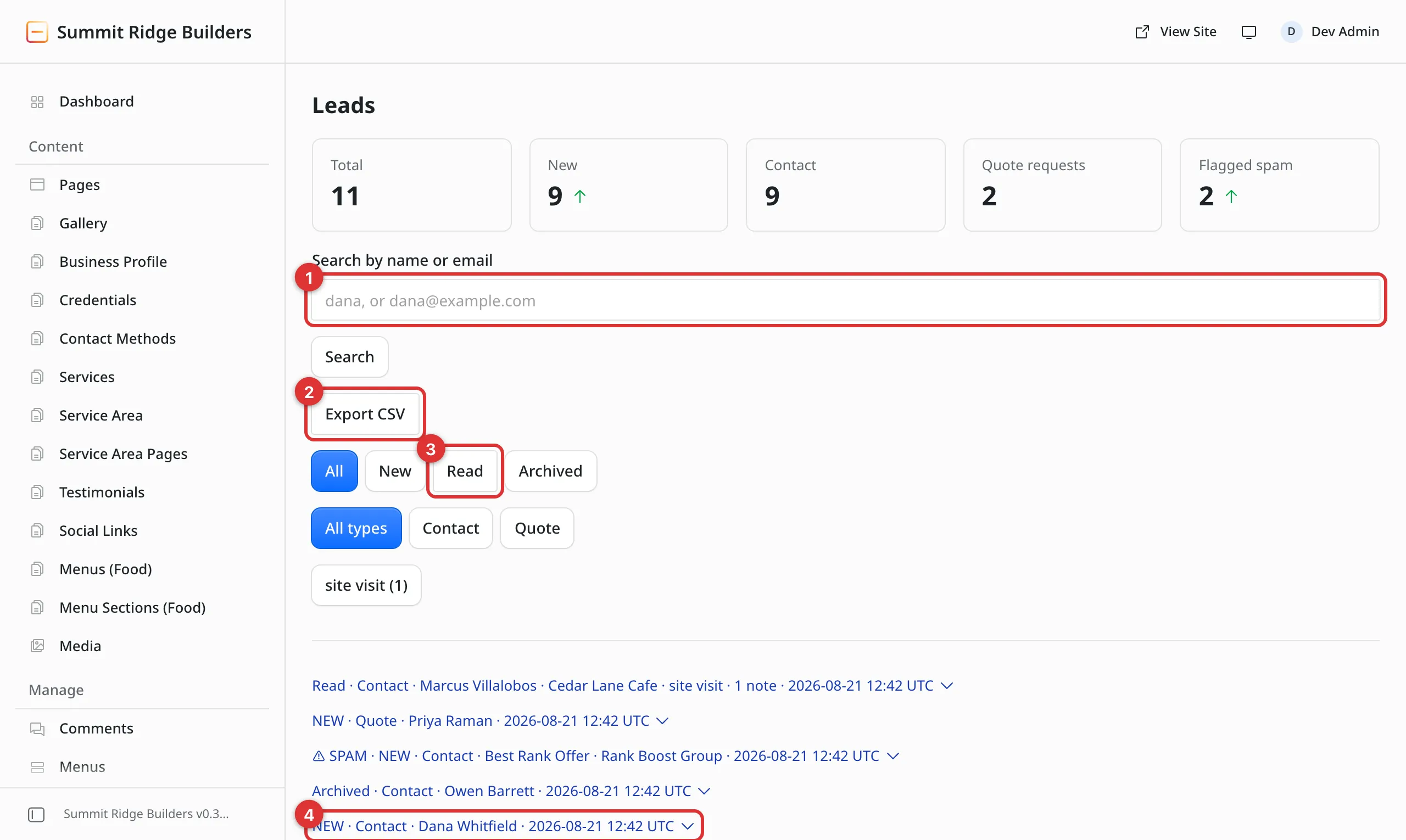Click the Menus list icon under Manage

click(x=37, y=767)
